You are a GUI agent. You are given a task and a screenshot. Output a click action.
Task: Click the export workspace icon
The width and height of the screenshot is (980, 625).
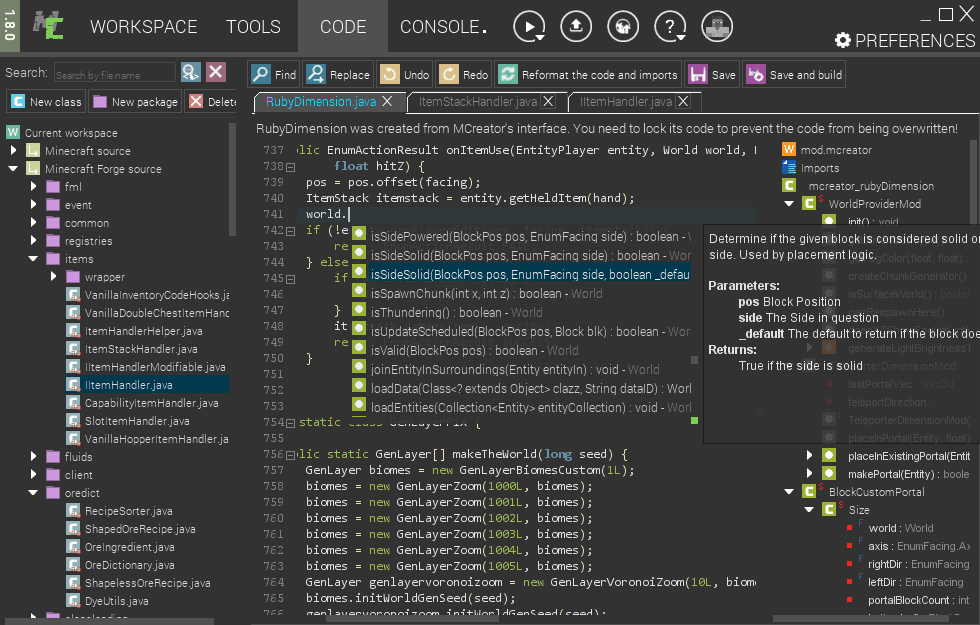point(576,26)
